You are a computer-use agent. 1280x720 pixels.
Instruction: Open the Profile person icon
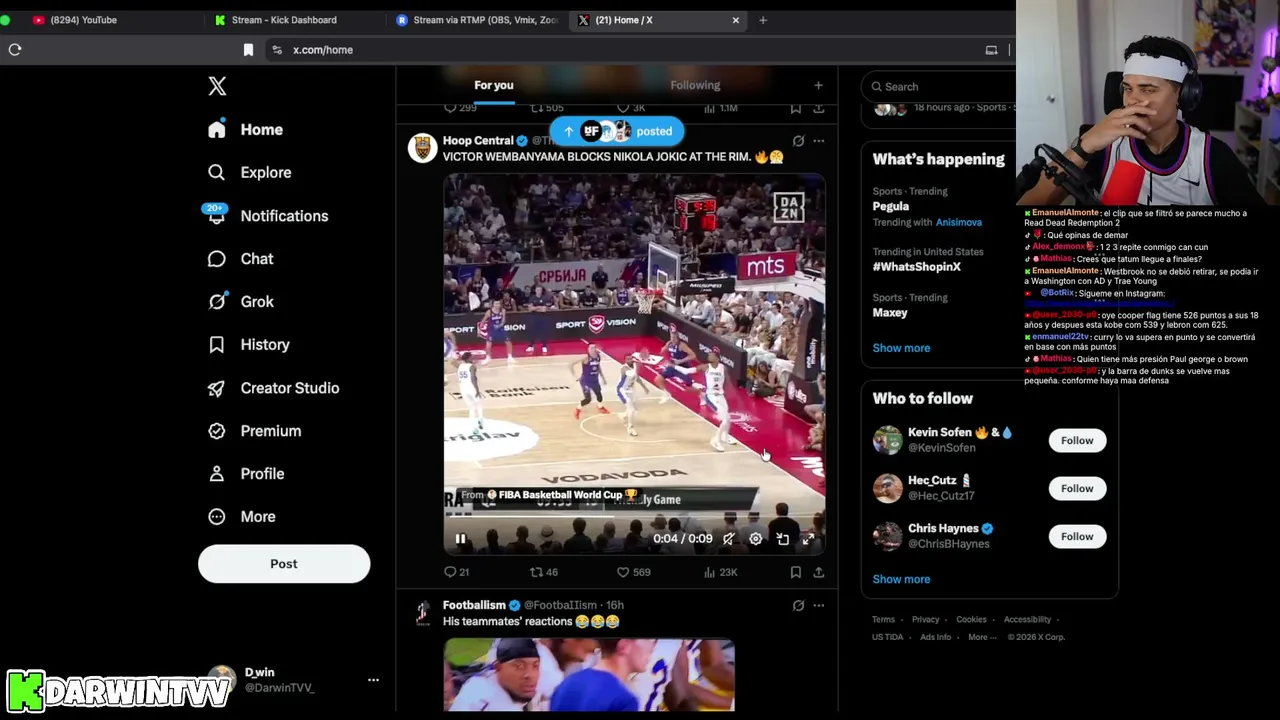(216, 473)
